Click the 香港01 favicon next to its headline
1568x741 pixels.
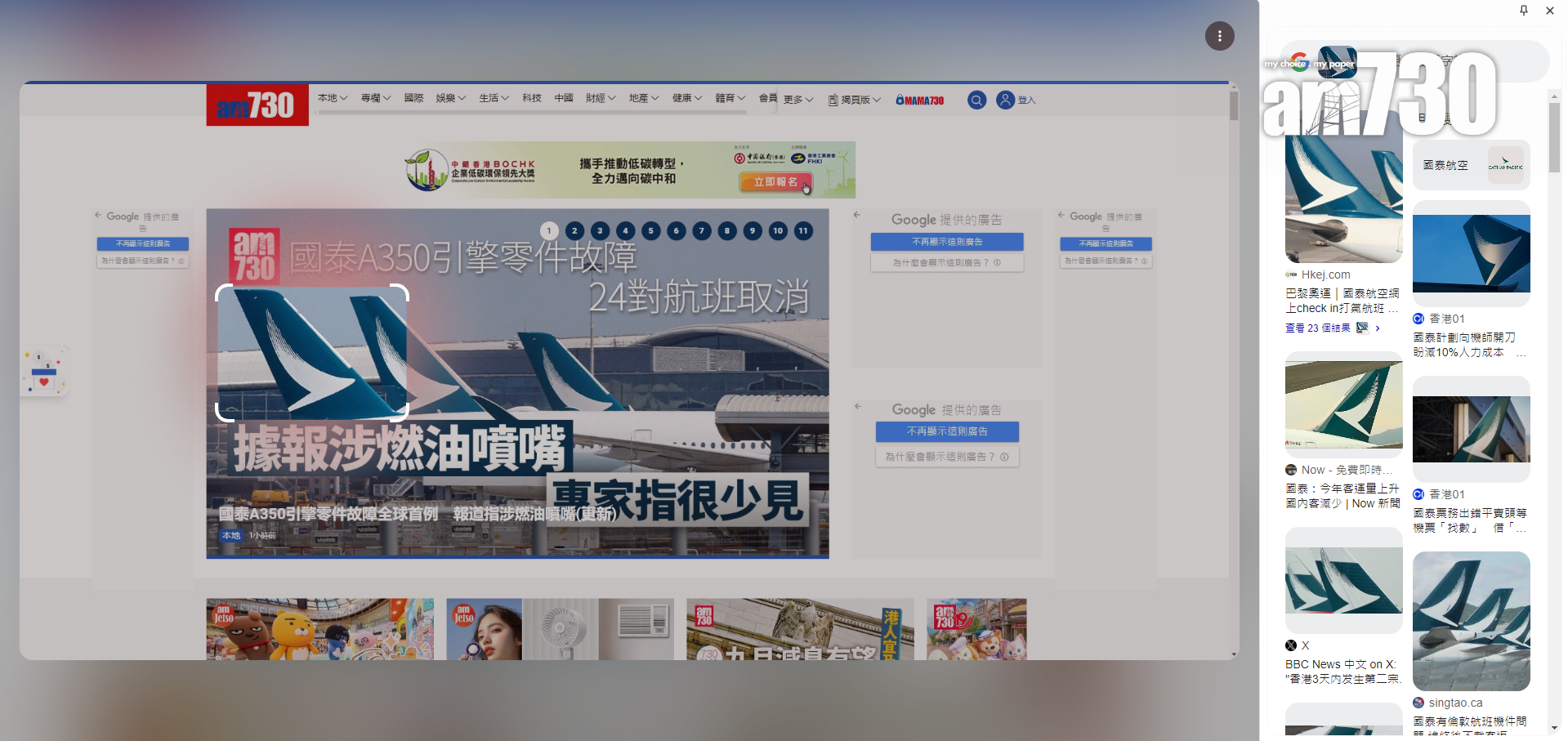[x=1417, y=319]
